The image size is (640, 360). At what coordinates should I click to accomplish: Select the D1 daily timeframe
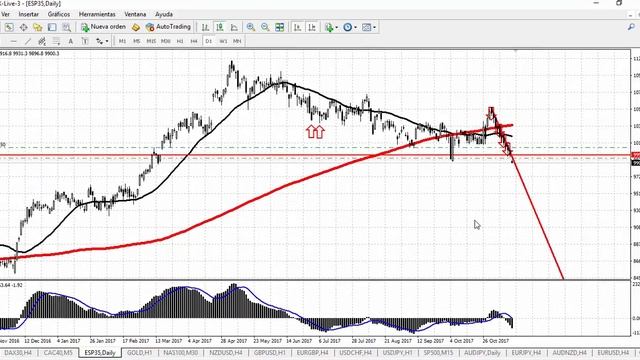[209, 41]
